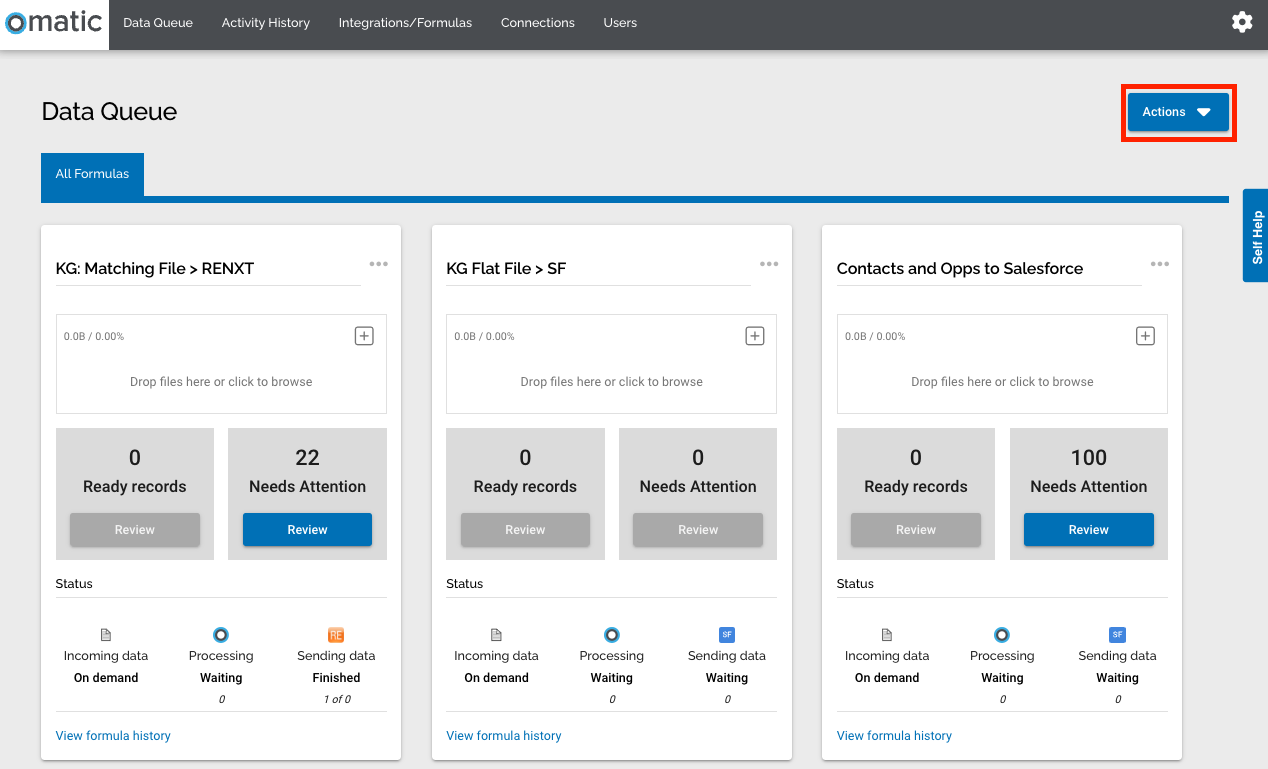1268x769 pixels.
Task: Click the plus upload icon on KG Flat File card
Action: pos(754,335)
